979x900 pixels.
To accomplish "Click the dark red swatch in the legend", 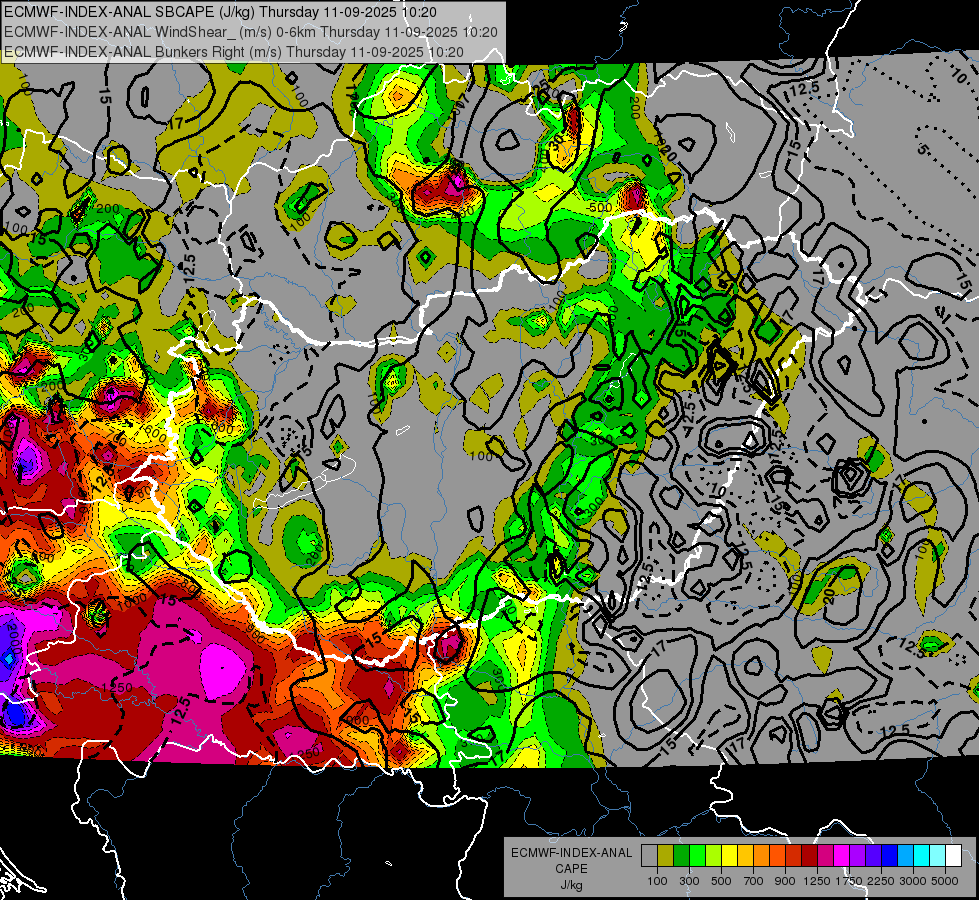I will (x=810, y=855).
